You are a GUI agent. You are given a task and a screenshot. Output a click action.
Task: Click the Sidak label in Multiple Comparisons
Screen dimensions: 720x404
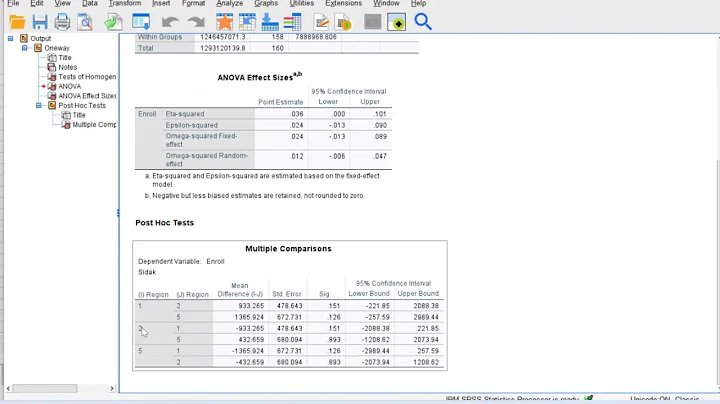coord(147,272)
